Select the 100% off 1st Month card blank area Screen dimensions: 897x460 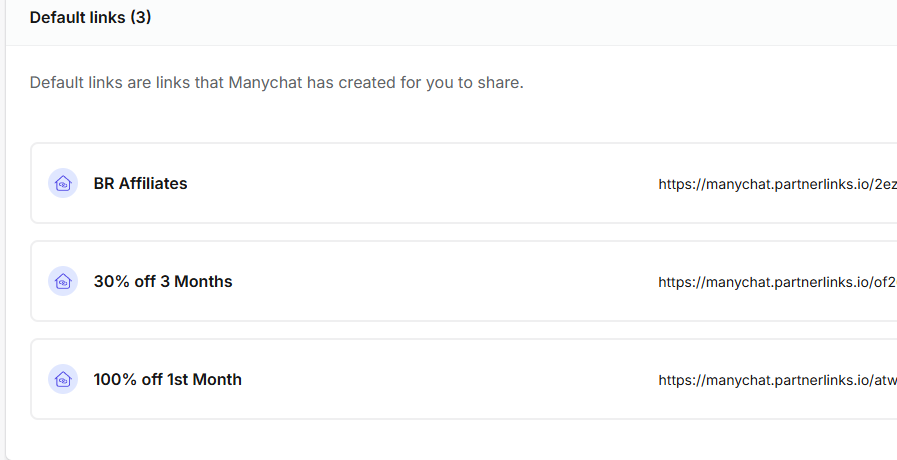pyautogui.click(x=452, y=379)
